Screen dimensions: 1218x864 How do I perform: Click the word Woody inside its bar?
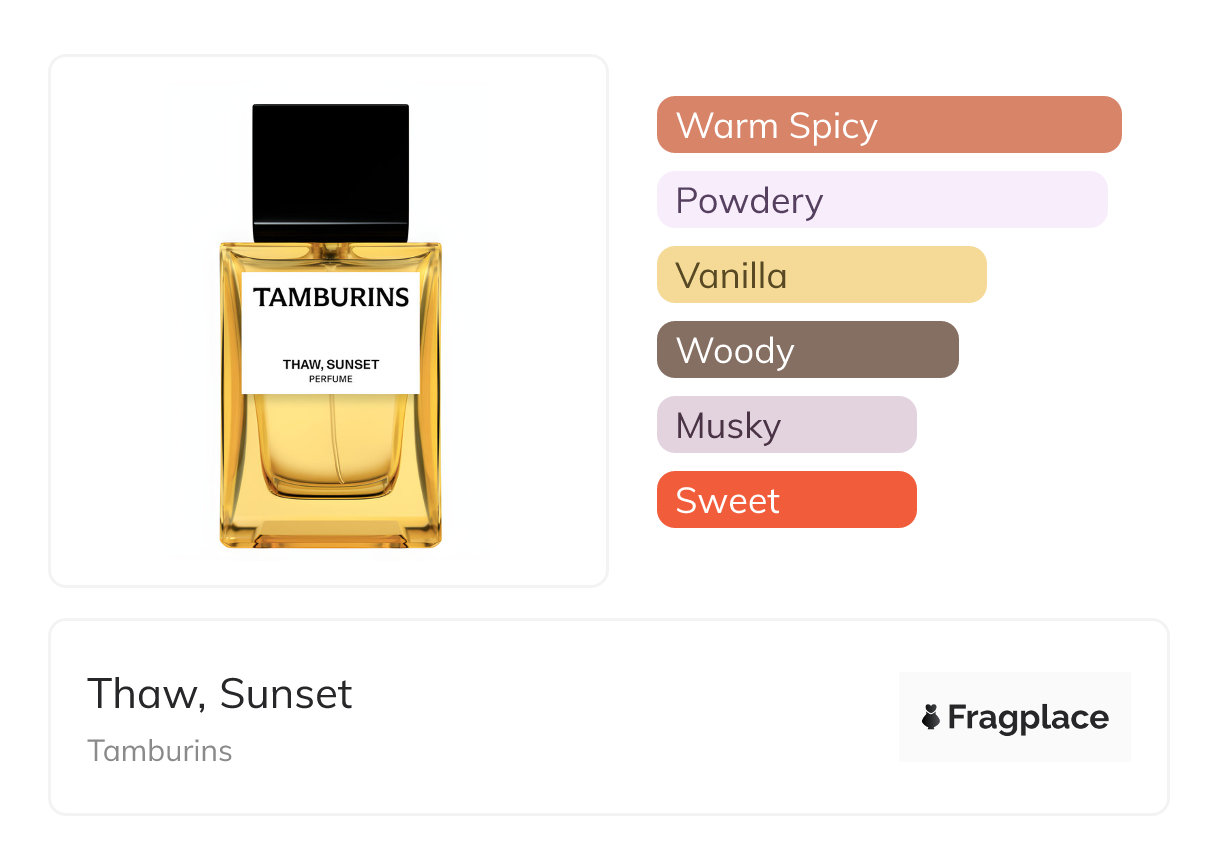(735, 350)
